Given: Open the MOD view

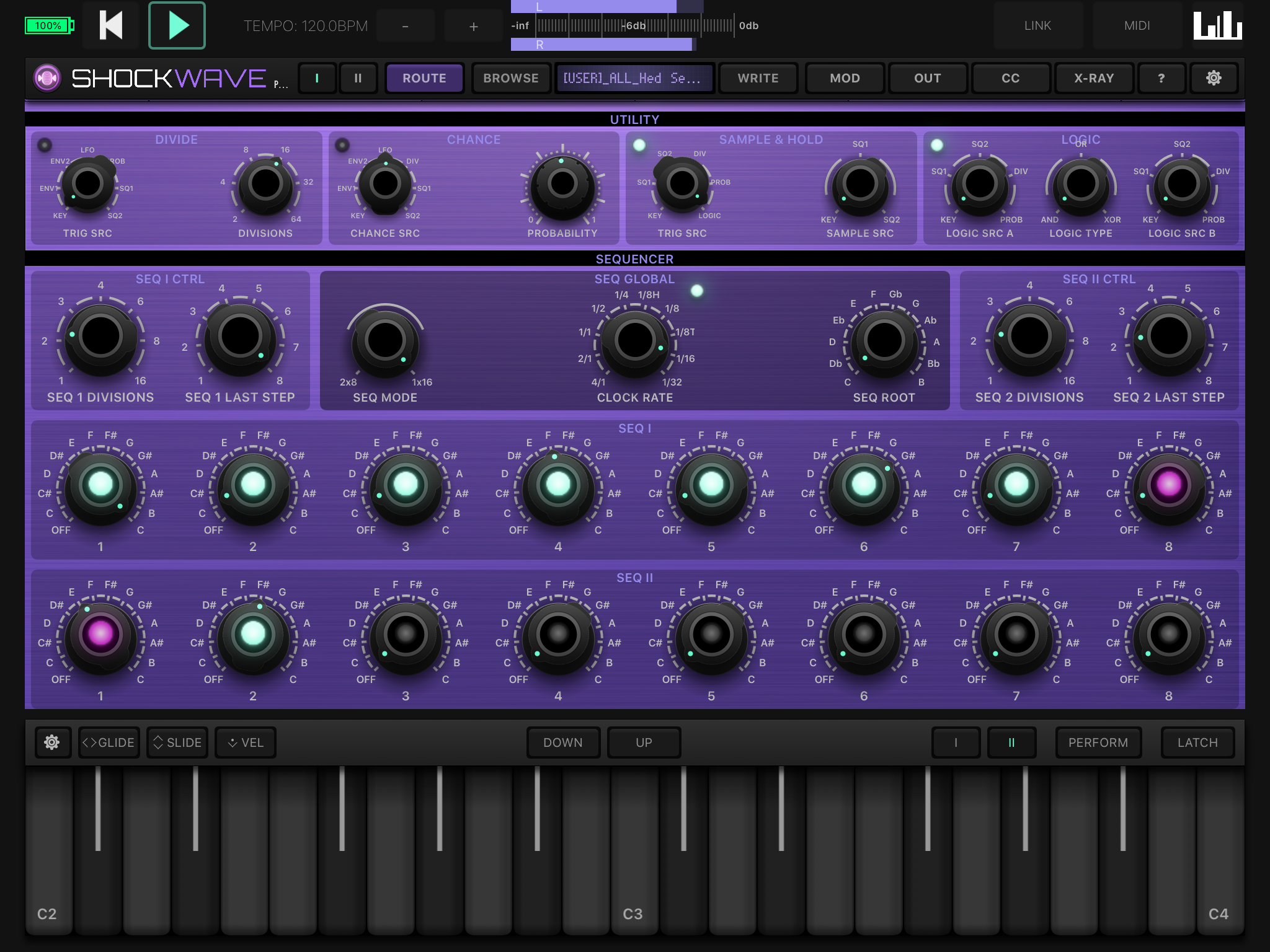Looking at the screenshot, I should [x=845, y=78].
